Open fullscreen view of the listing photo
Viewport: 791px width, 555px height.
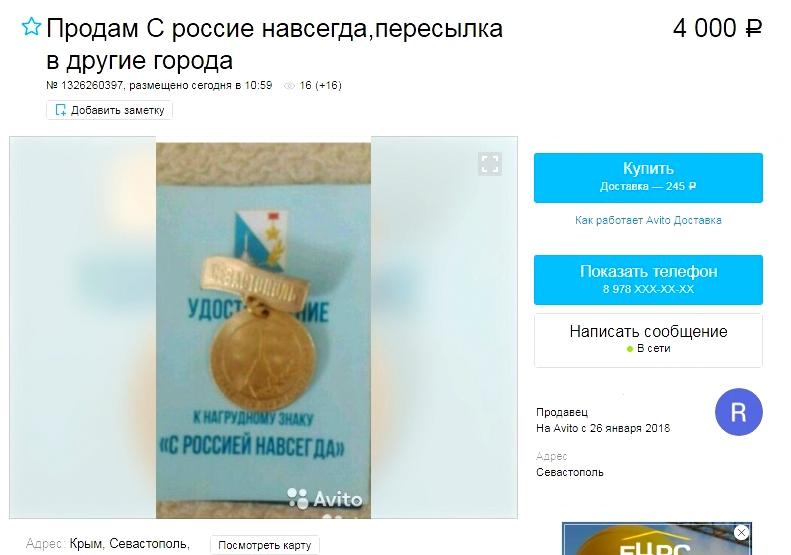(490, 164)
